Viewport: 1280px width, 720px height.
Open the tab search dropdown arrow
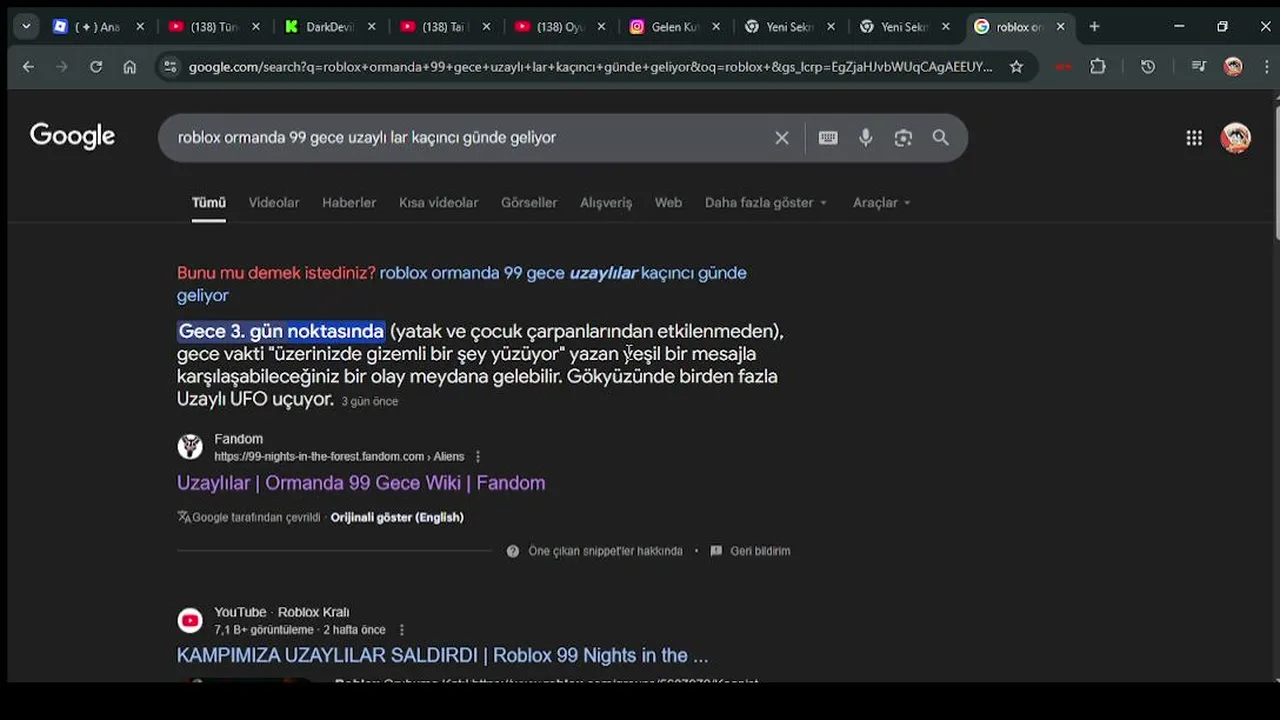coord(26,27)
